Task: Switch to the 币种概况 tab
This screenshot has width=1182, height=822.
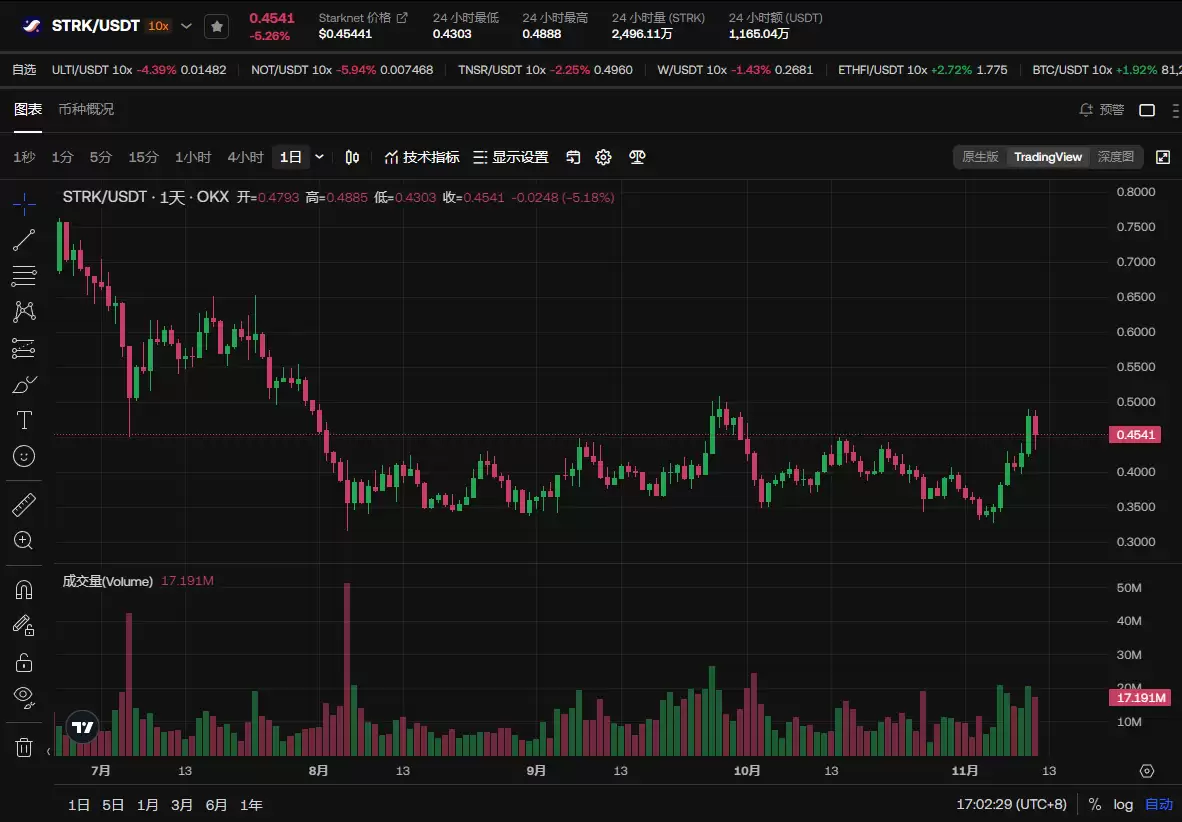Action: (x=86, y=109)
